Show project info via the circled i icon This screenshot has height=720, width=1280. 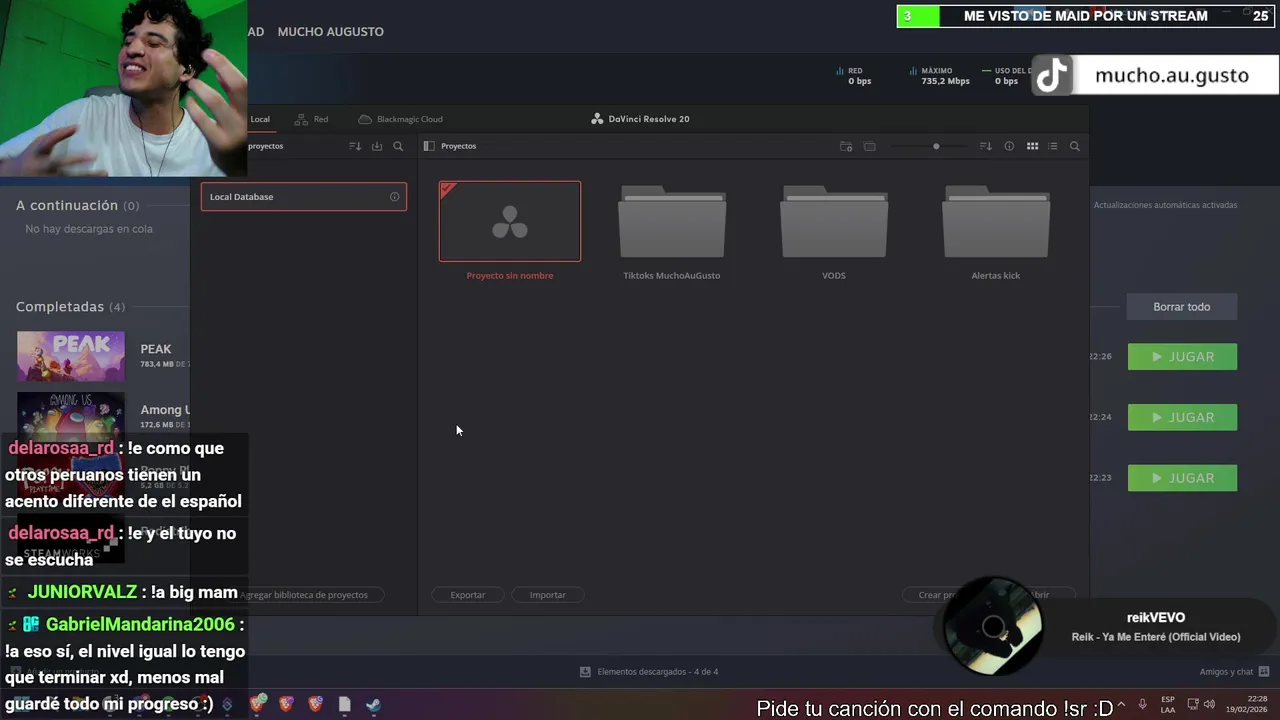pos(1009,146)
